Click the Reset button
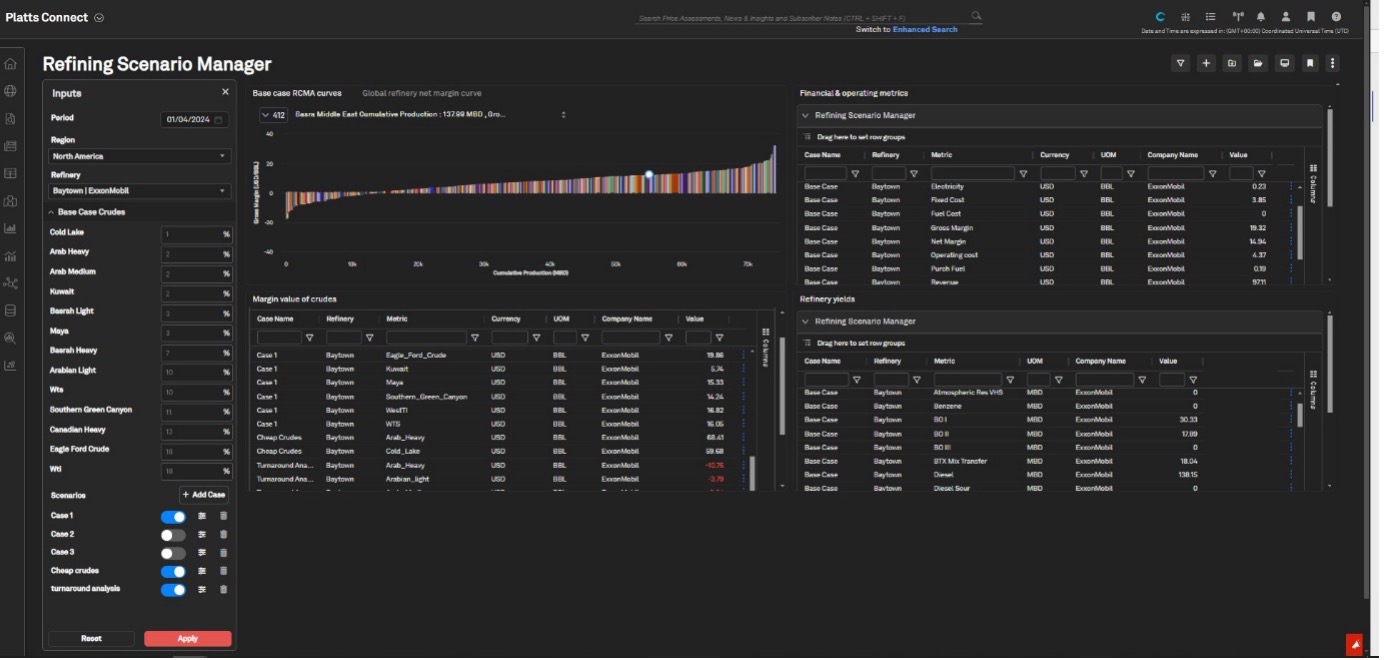 pos(91,639)
